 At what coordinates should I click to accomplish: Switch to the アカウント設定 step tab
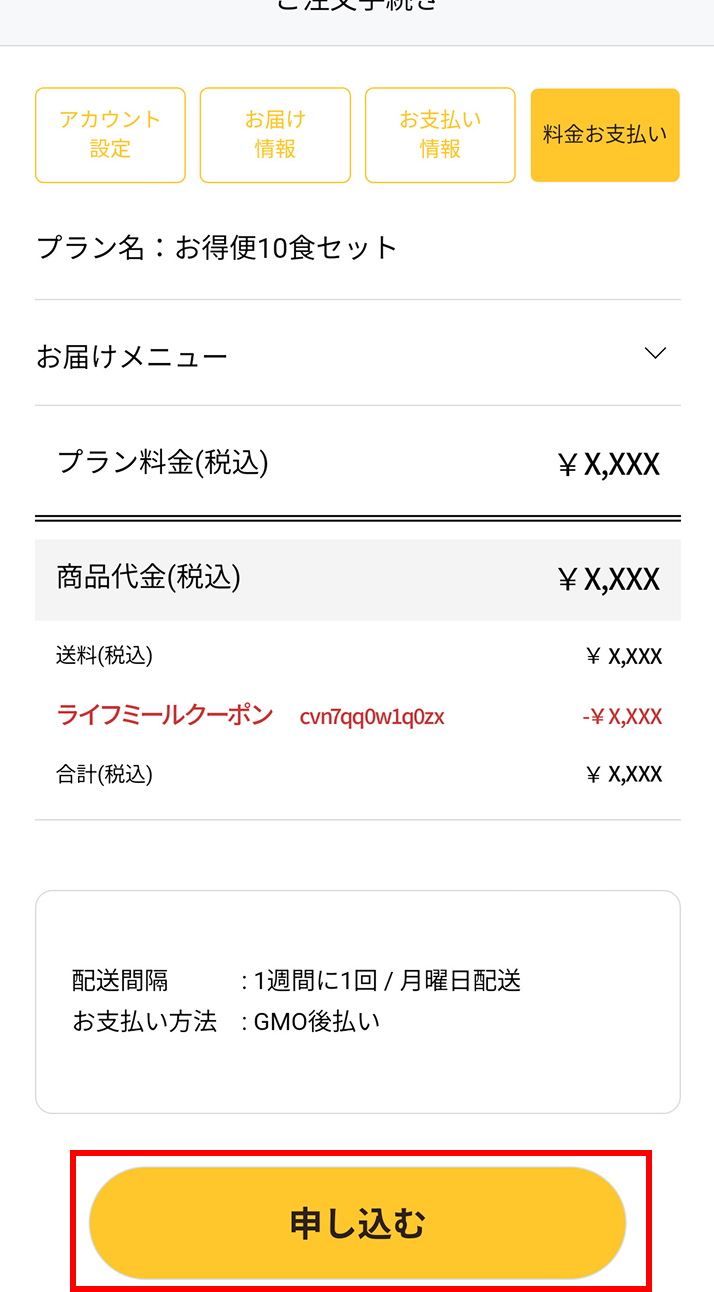[x=110, y=135]
